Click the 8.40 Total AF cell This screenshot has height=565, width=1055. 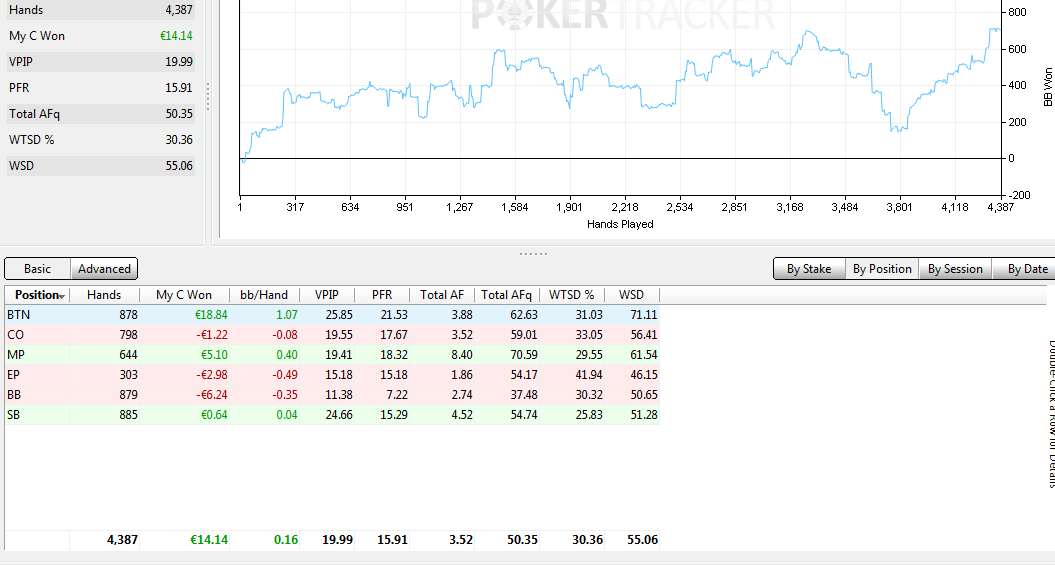click(x=462, y=354)
